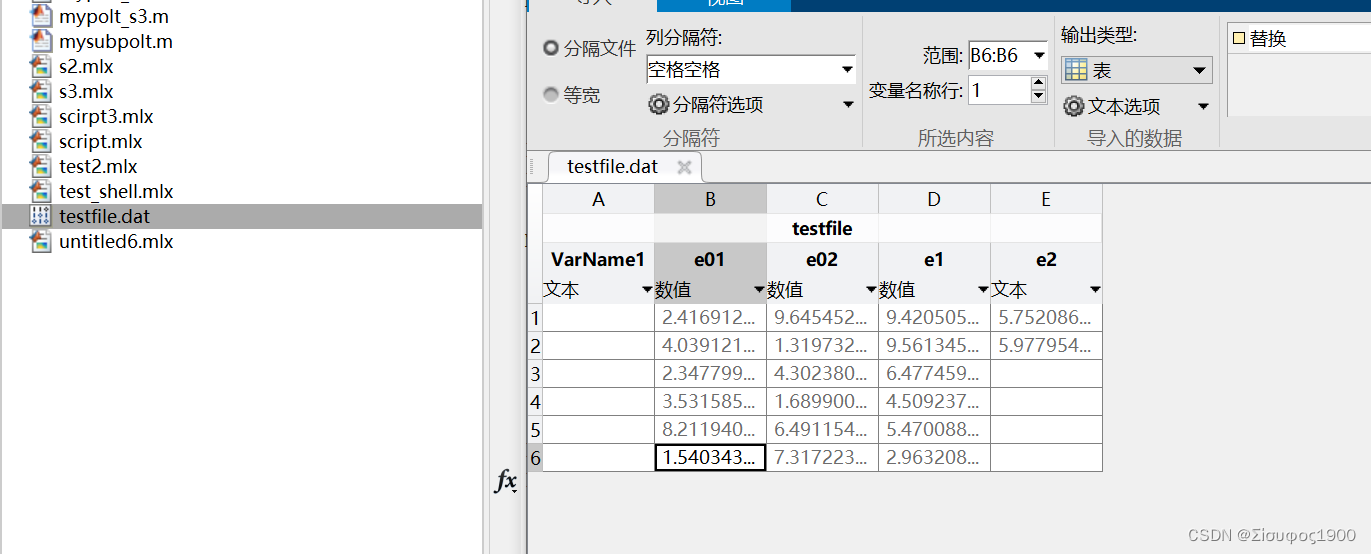1371x554 pixels.
Task: Click the 范围 input field B6:B6
Action: pos(999,56)
